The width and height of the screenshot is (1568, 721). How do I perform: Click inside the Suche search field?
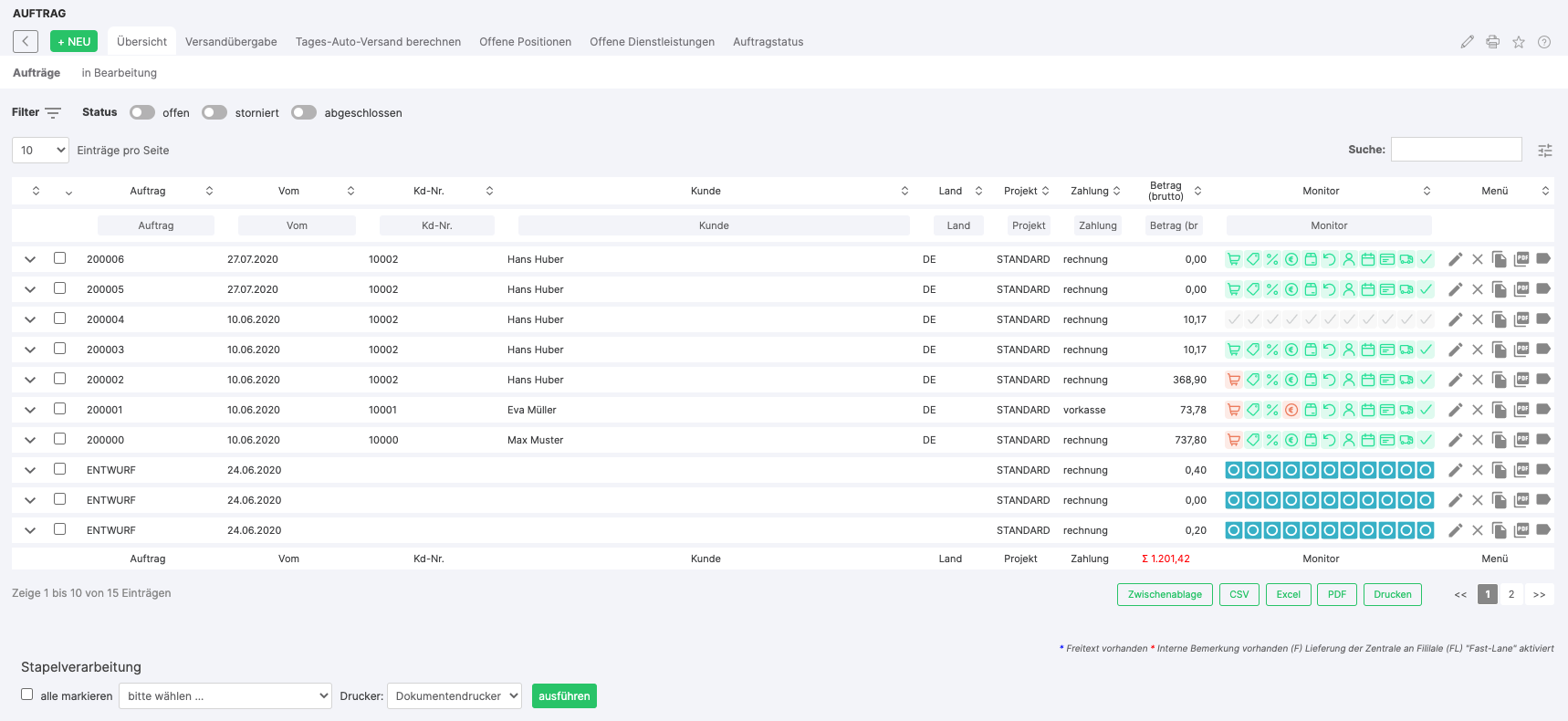coord(1457,150)
